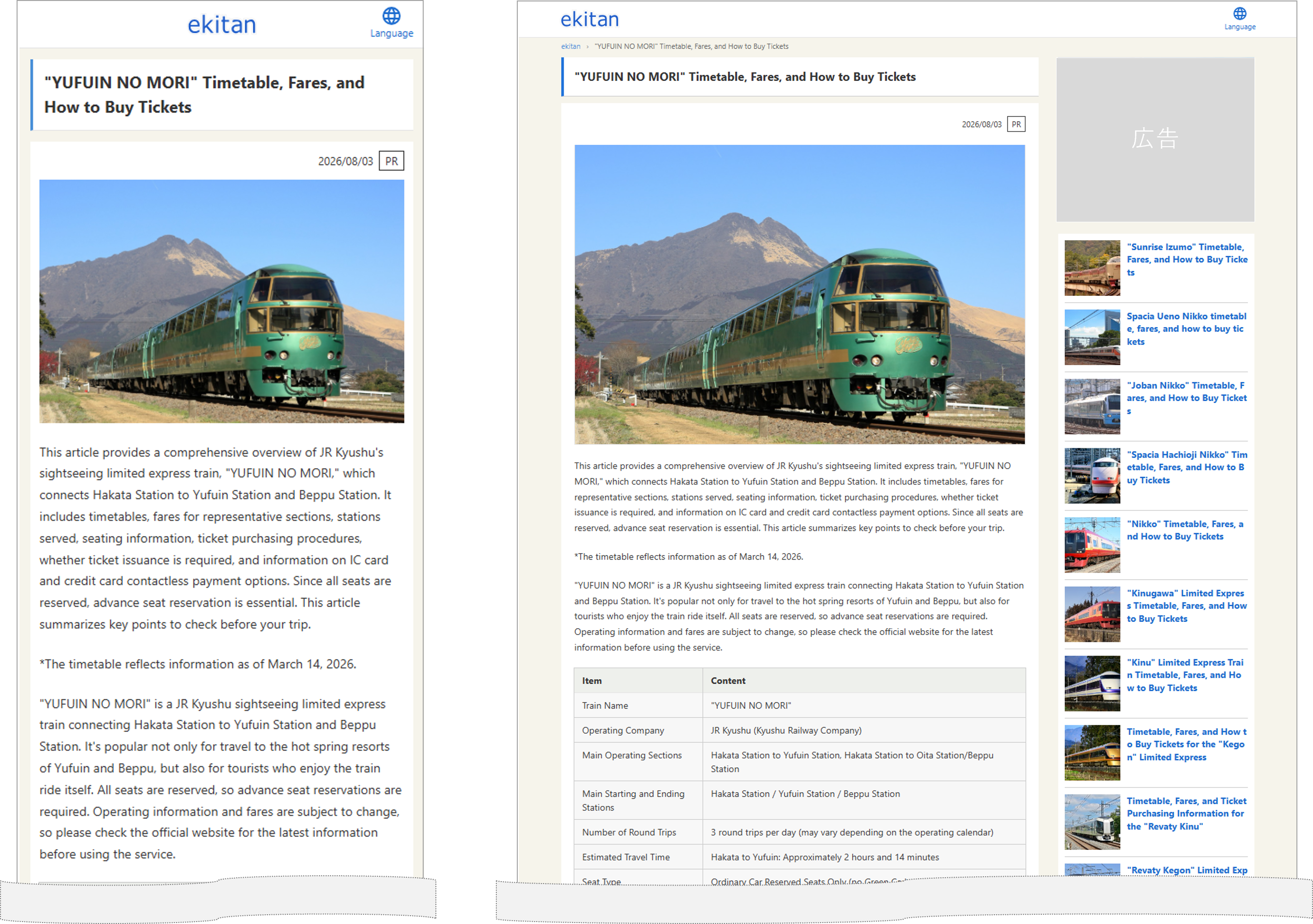
Task: Open the "Sunrise Izumo" Timetable article link
Action: point(1187,260)
